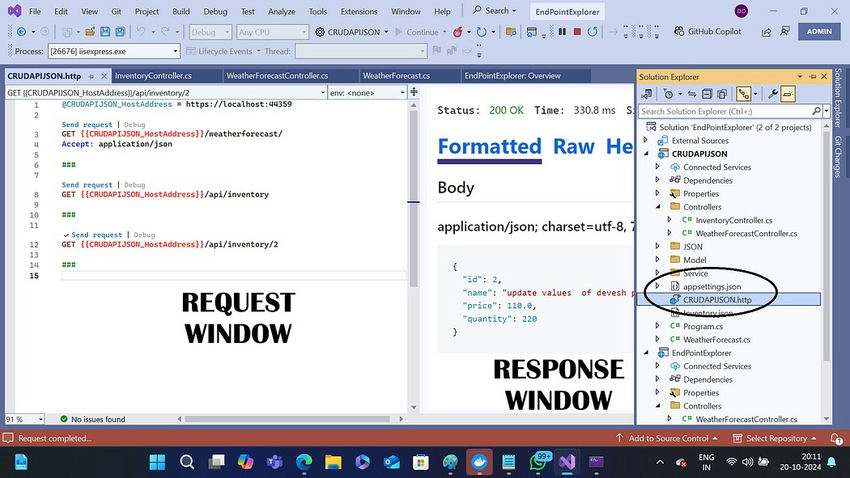Close the CRUDAPIJSON.http tab
This screenshot has width=850, height=478.
pos(104,76)
